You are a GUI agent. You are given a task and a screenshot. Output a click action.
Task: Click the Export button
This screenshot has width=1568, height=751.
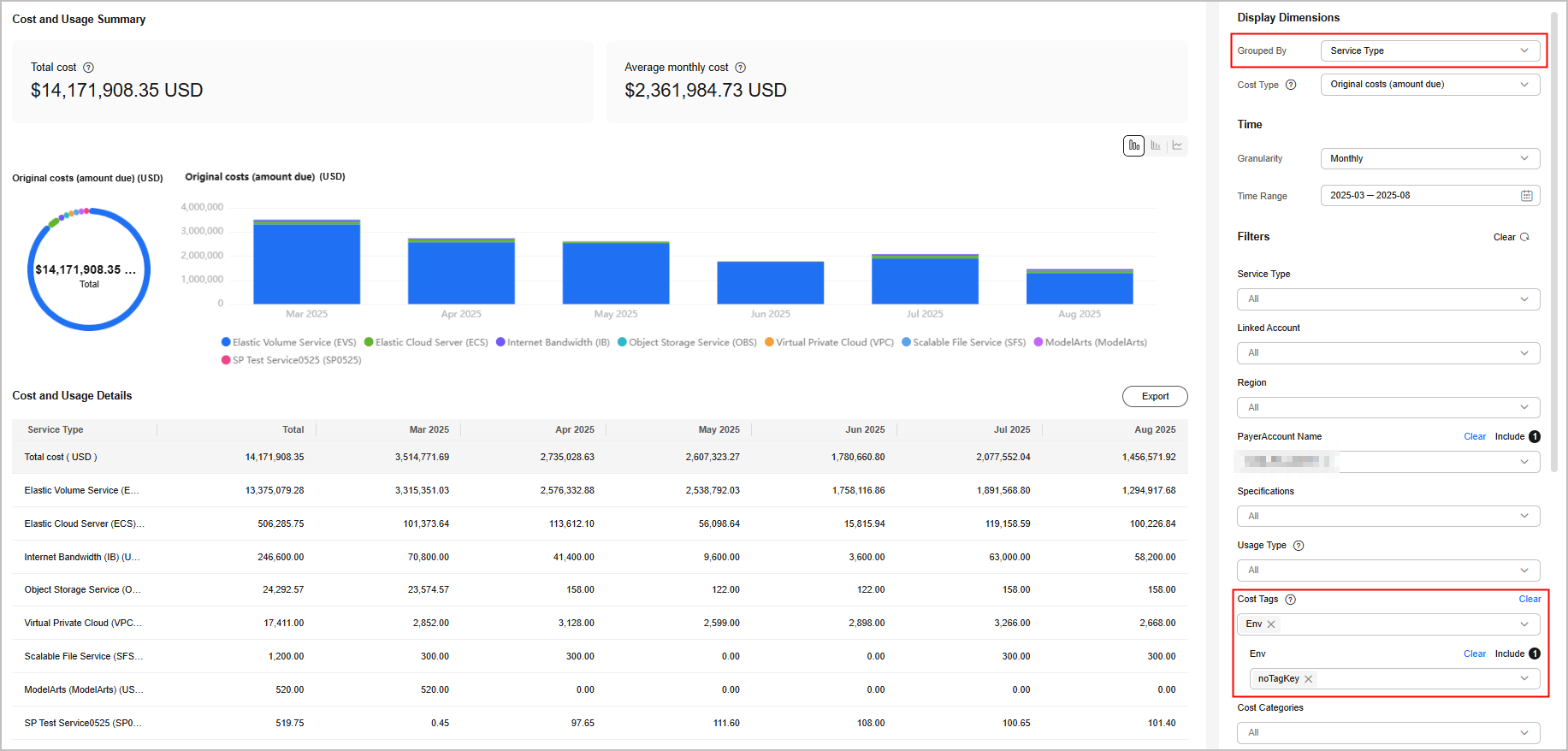click(1155, 397)
